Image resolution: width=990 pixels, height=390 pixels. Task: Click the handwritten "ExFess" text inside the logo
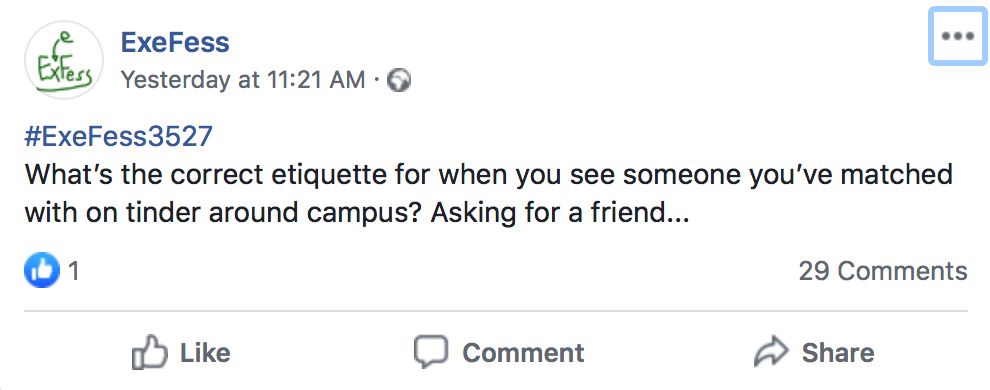click(64, 68)
